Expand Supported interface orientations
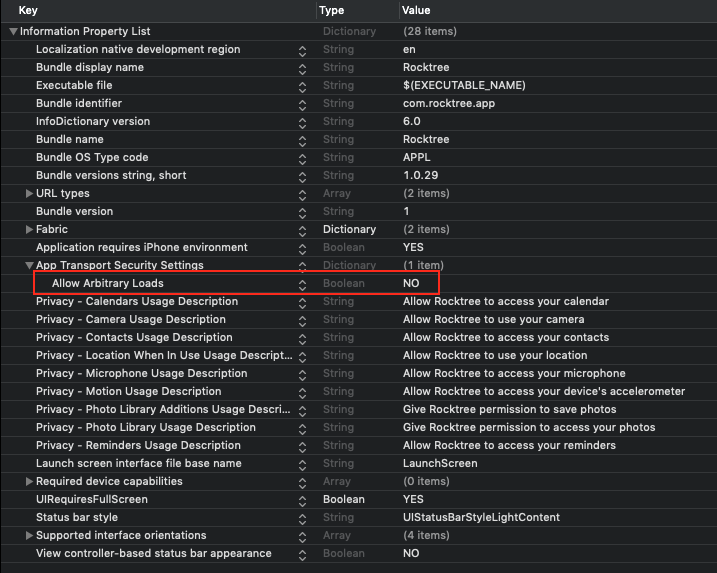The height and width of the screenshot is (573, 717). pos(29,536)
